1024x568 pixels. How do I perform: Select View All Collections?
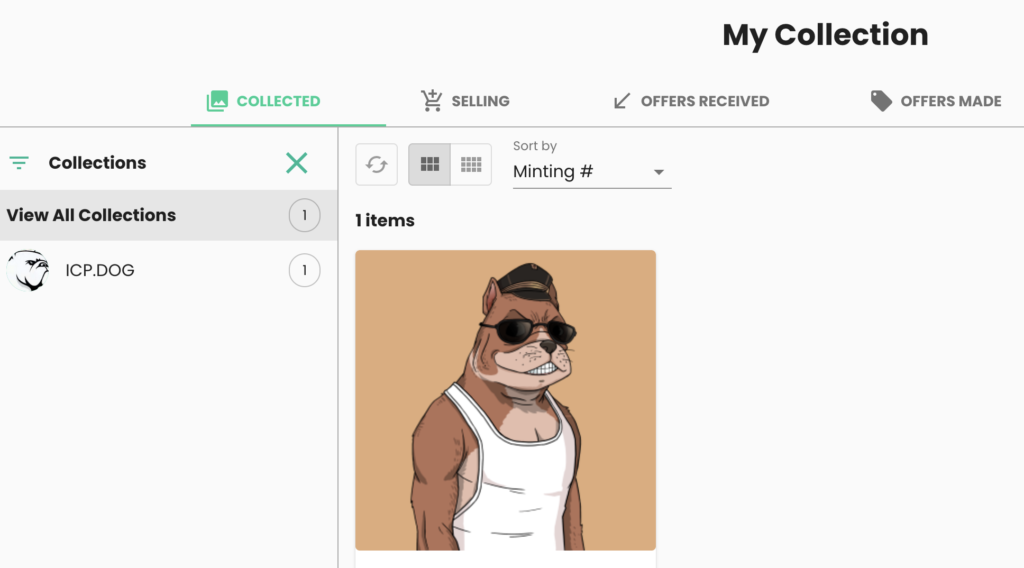(168, 215)
